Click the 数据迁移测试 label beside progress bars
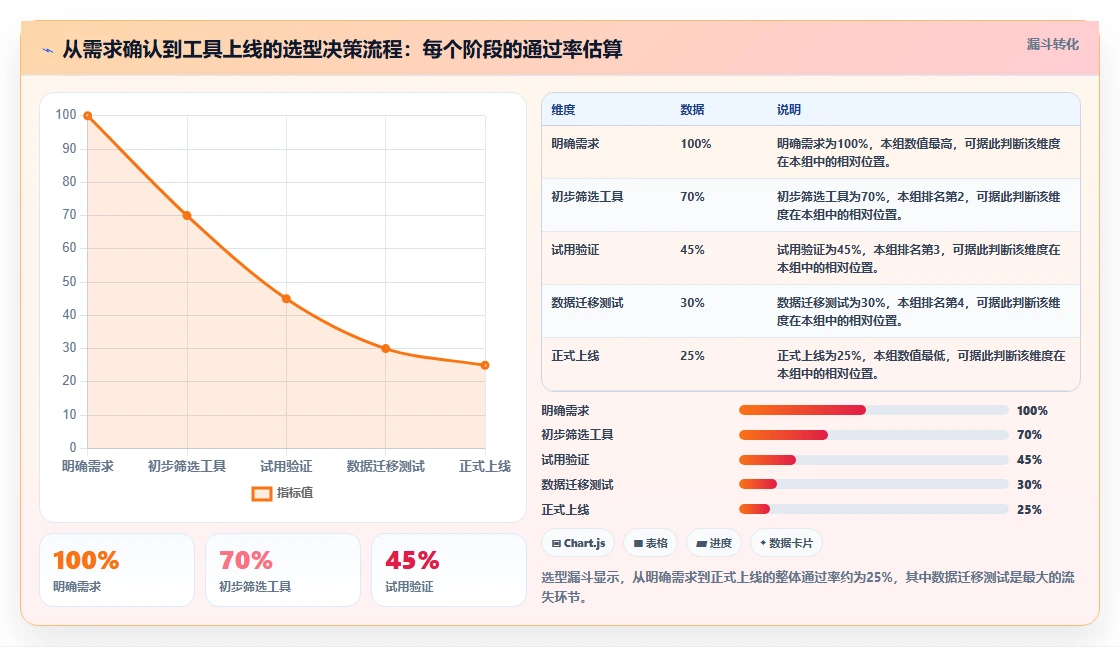Screen dimensions: 1120x647 tap(577, 485)
